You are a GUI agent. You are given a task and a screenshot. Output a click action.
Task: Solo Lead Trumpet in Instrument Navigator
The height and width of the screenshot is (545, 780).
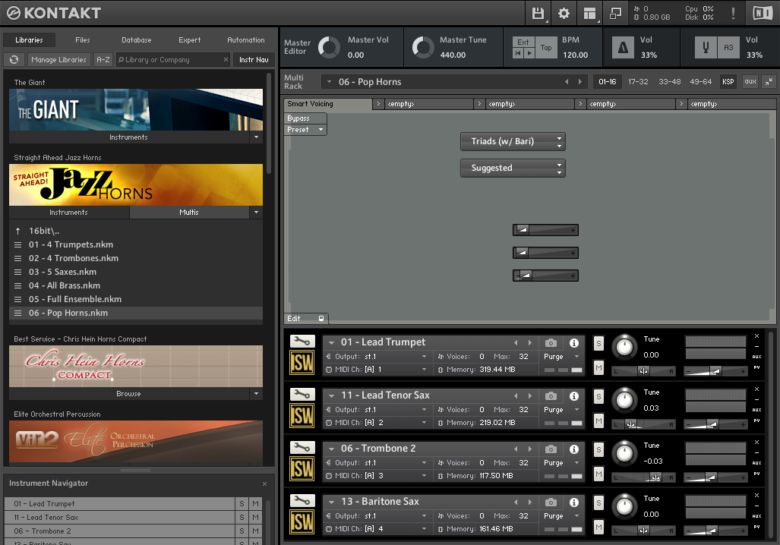[242, 504]
